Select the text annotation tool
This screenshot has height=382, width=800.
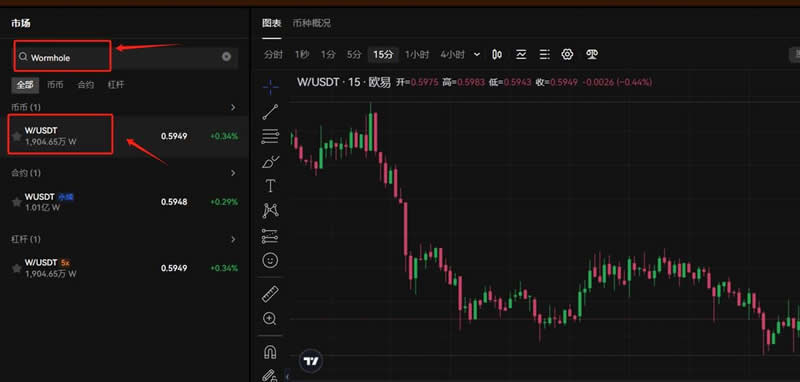(x=270, y=186)
